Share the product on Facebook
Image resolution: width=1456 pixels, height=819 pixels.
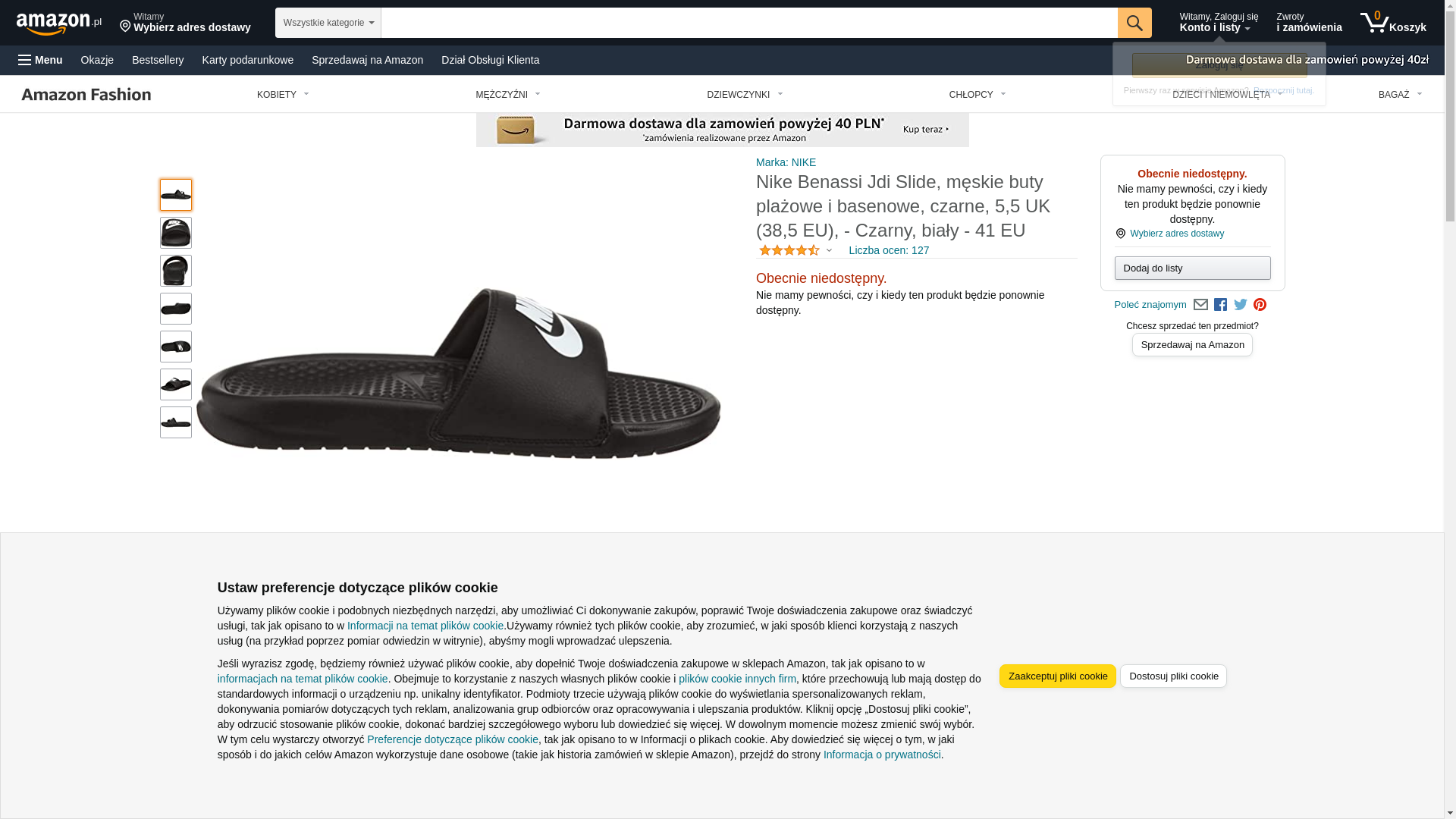click(x=1220, y=305)
